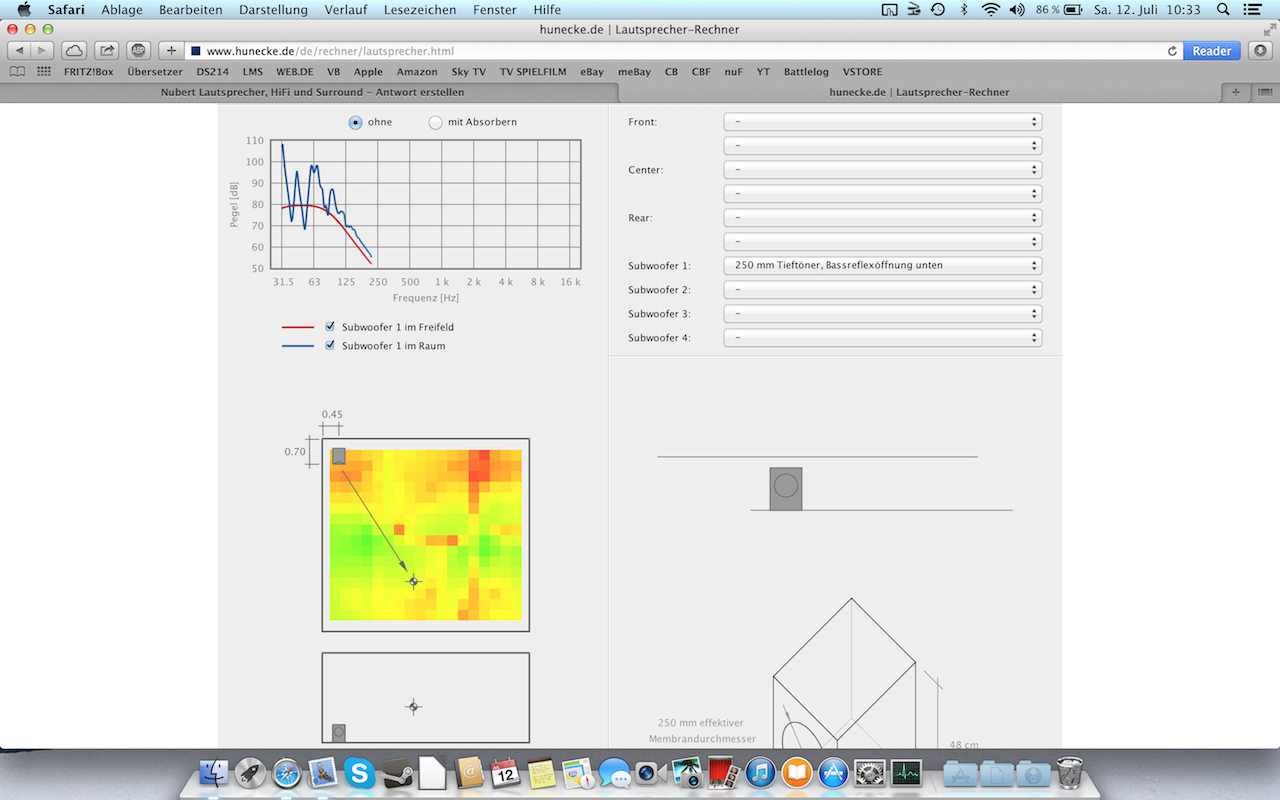The image size is (1280, 800).
Task: Open the Top Sites grid icon
Action: [44, 72]
